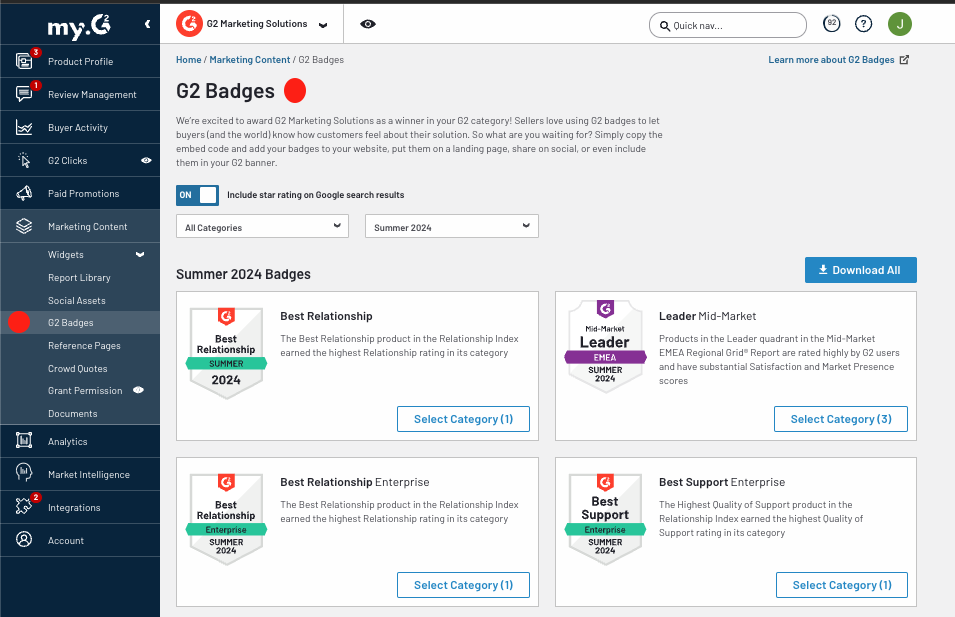This screenshot has width=955, height=617.
Task: Click the Market Intelligence head icon
Action: pyautogui.click(x=24, y=473)
